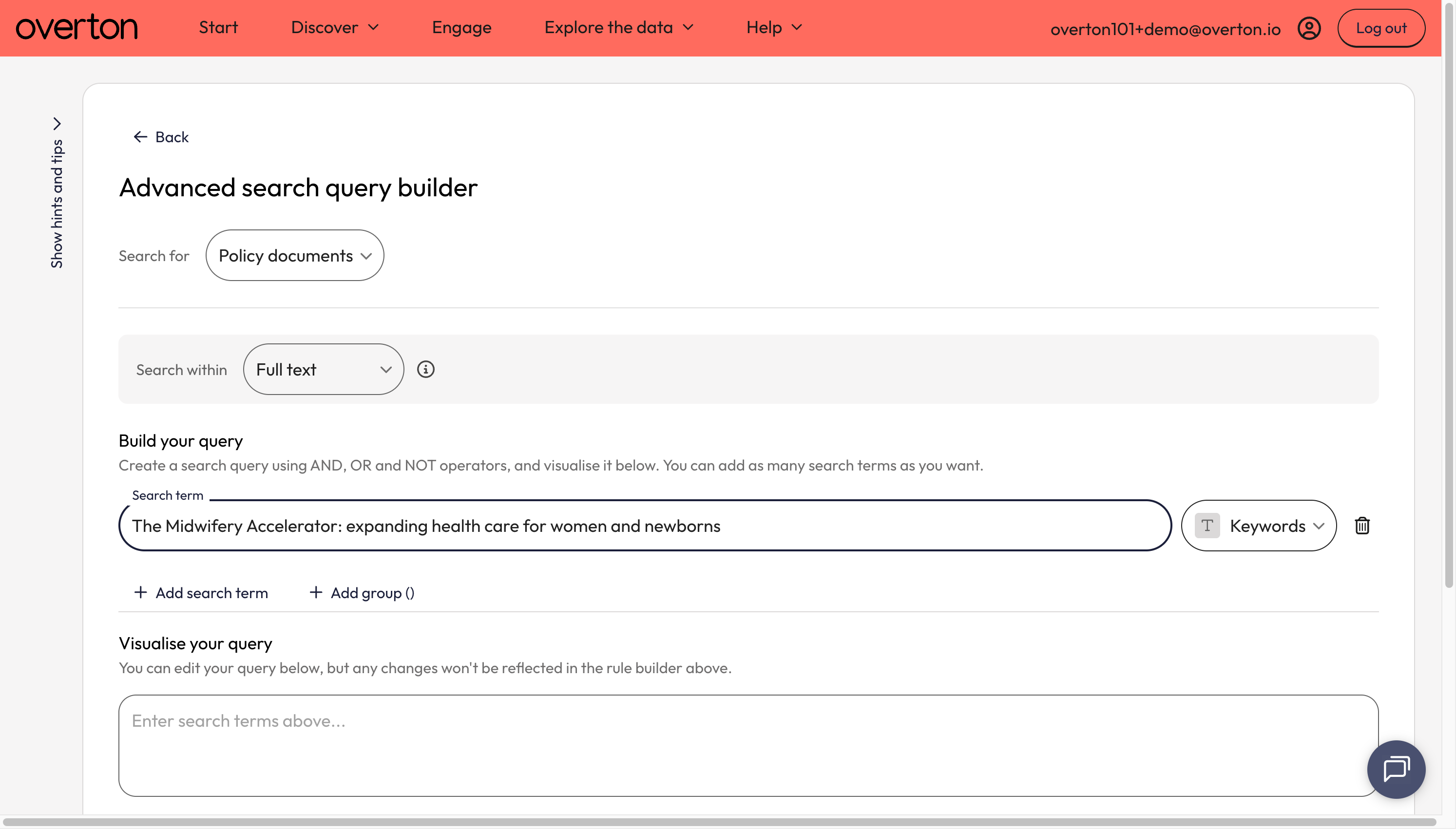Click the info icon beside Full text
1456x829 pixels.
click(x=425, y=370)
